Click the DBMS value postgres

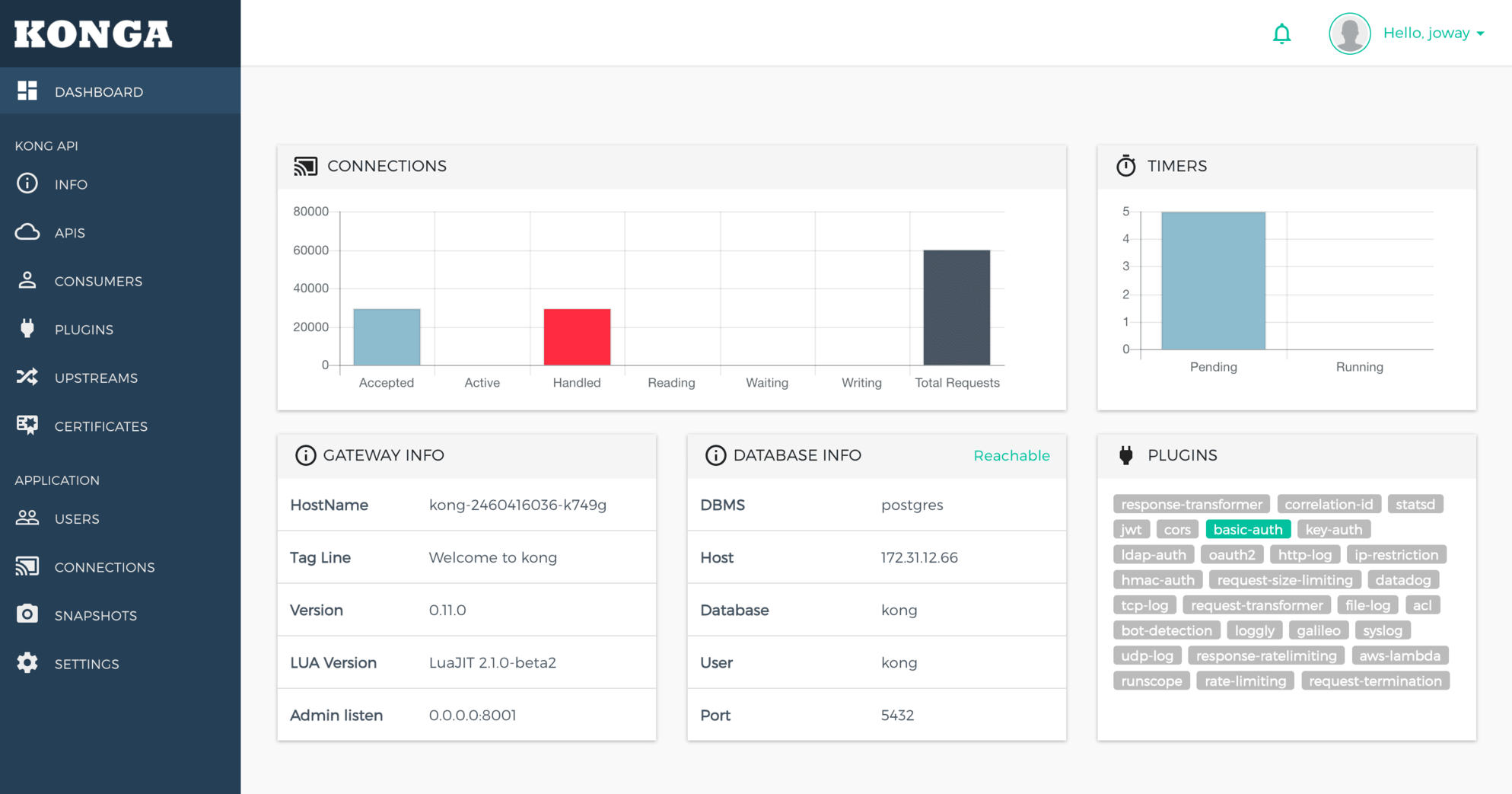(912, 505)
